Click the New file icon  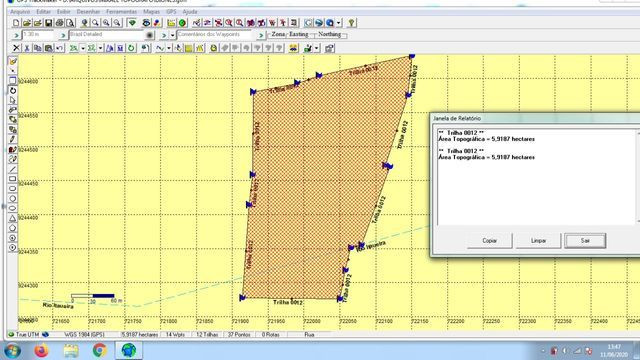click(x=16, y=23)
